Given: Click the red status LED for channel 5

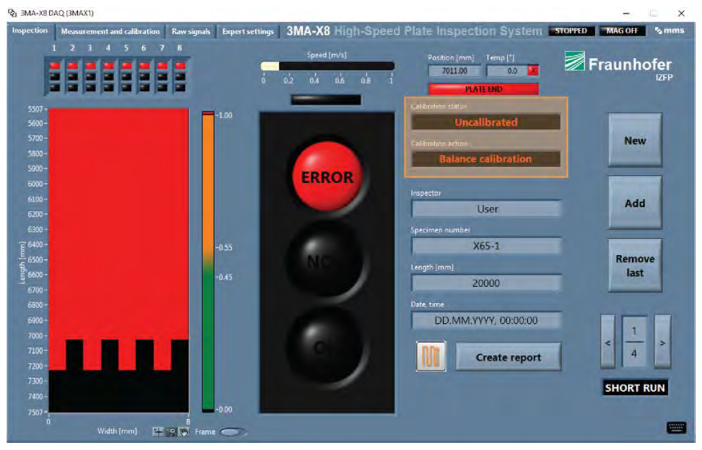Looking at the screenshot, I should click(x=126, y=66).
